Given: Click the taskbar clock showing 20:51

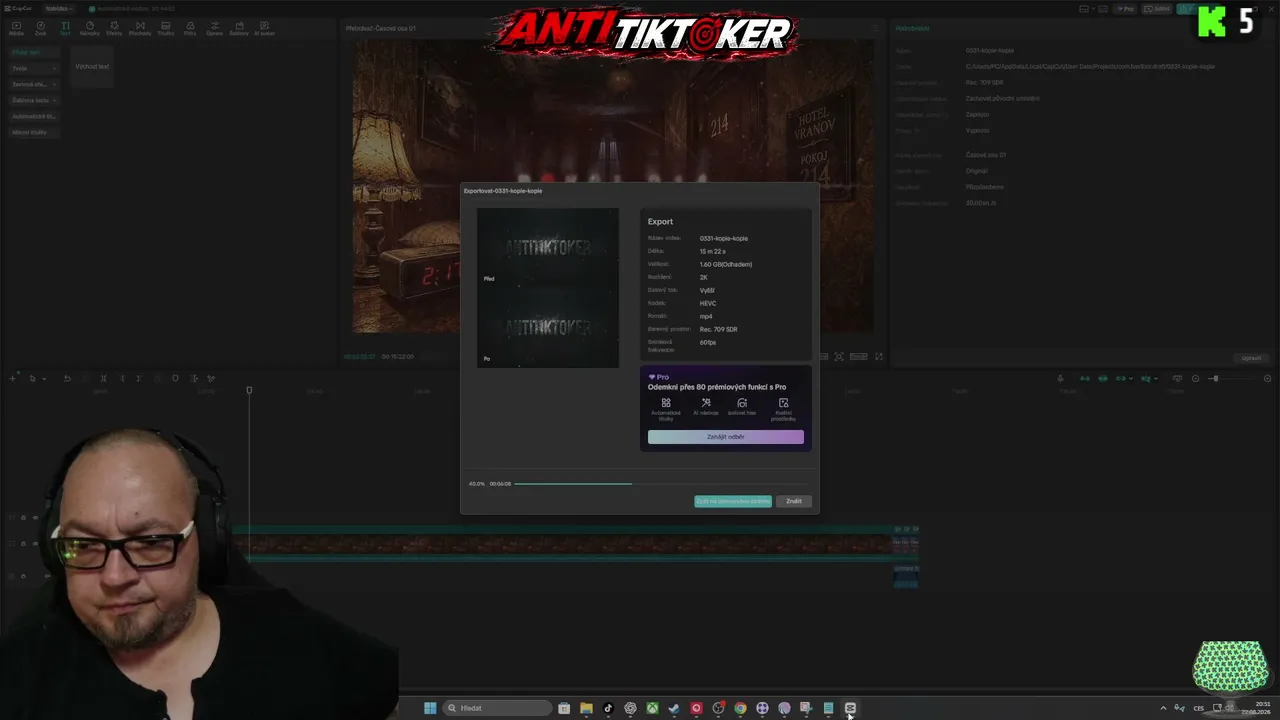Looking at the screenshot, I should pos(1256,708).
